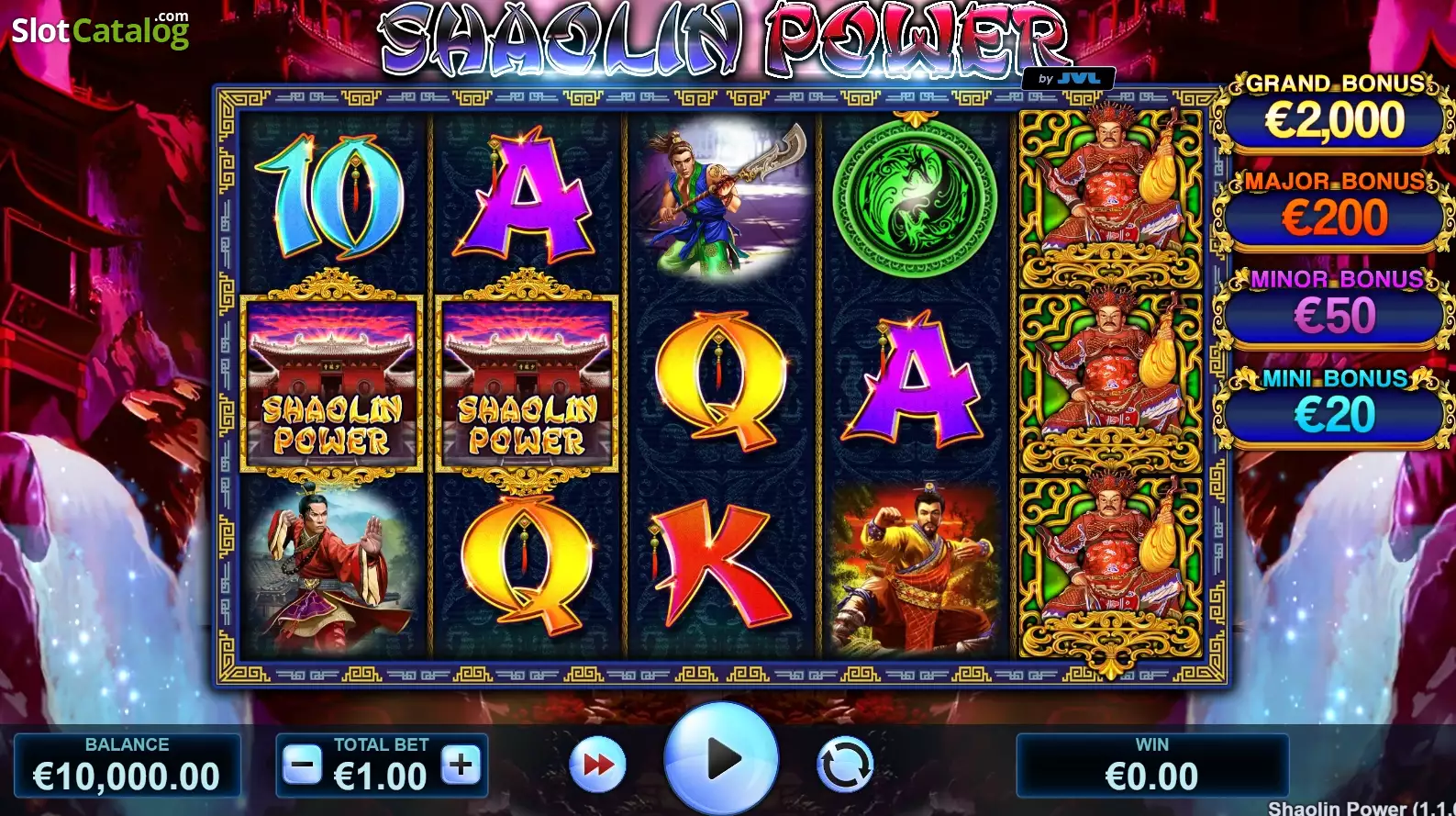Click the green dragon yin-yang medallion symbol

[x=915, y=196]
